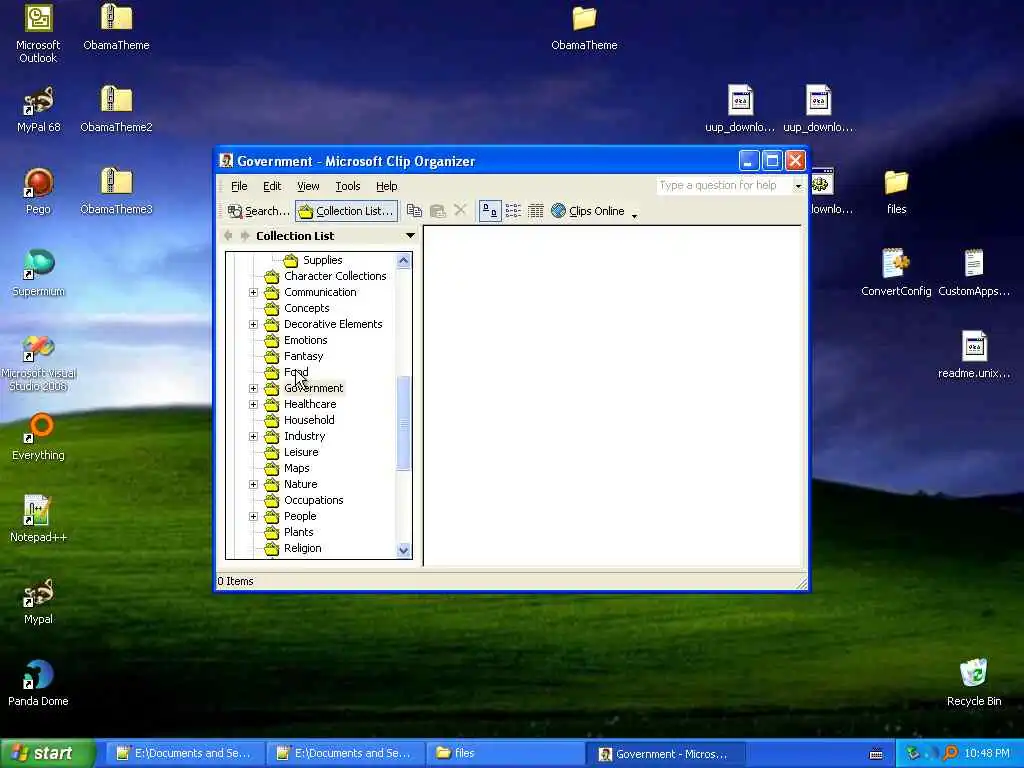The image size is (1024, 768).
Task: Click the Government - Microsoft taskbar button
Action: (x=665, y=754)
